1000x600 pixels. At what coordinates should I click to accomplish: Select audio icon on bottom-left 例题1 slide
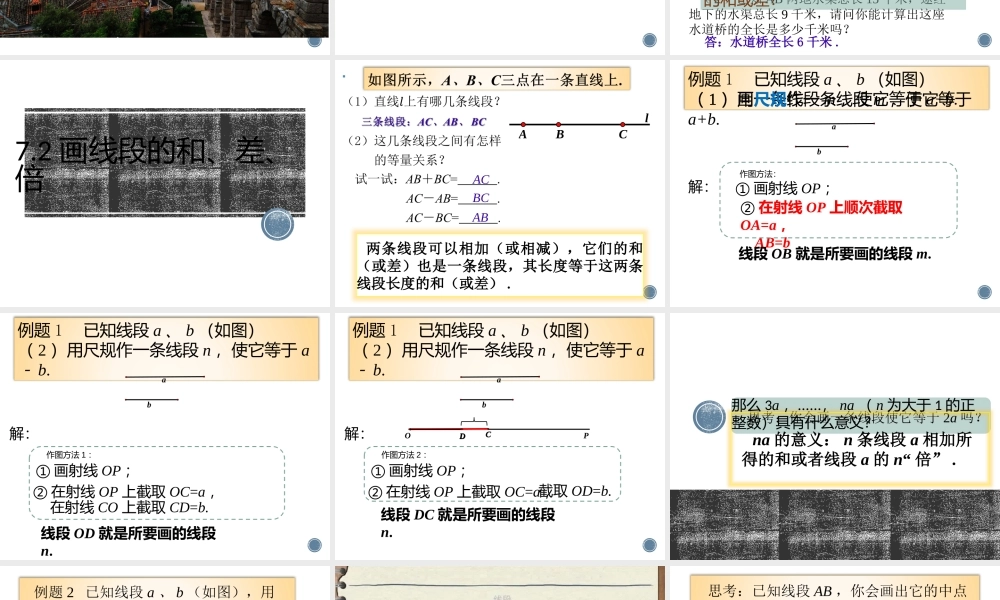[314, 546]
